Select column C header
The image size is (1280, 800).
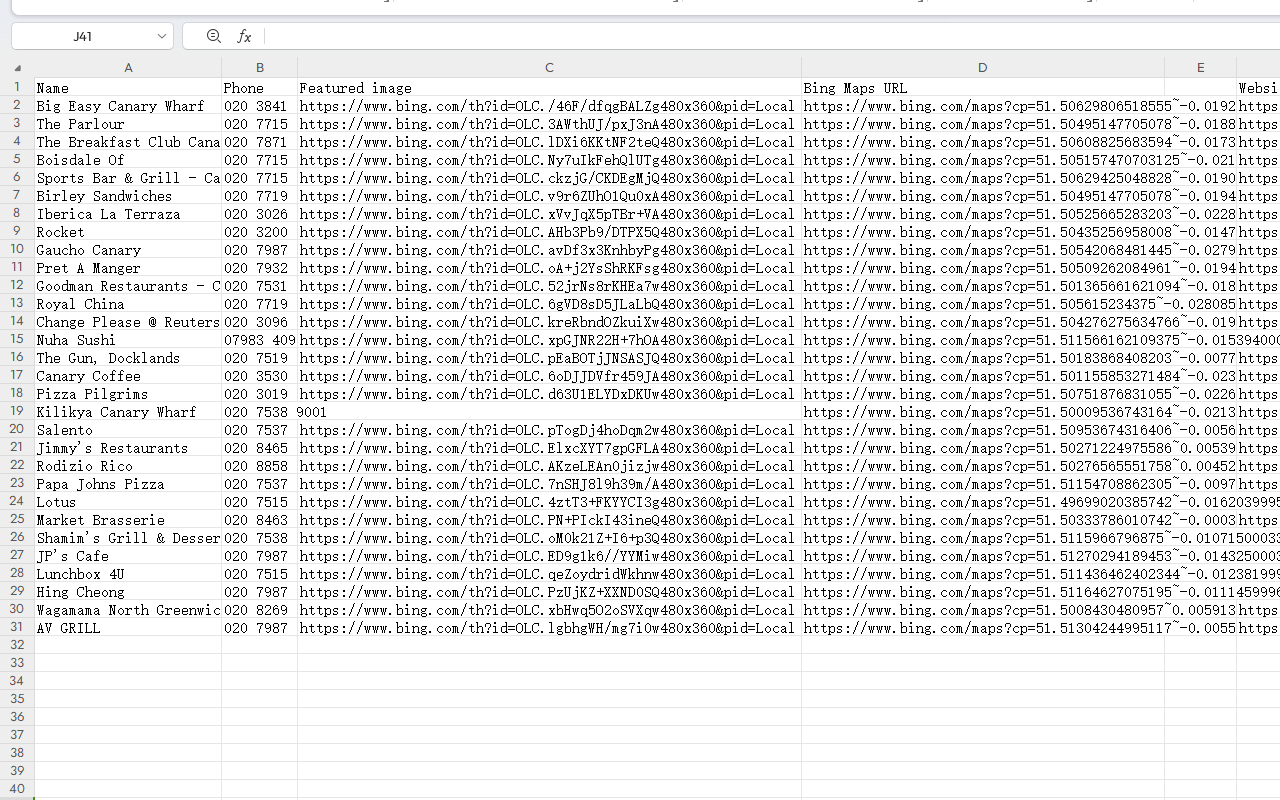[x=549, y=68]
